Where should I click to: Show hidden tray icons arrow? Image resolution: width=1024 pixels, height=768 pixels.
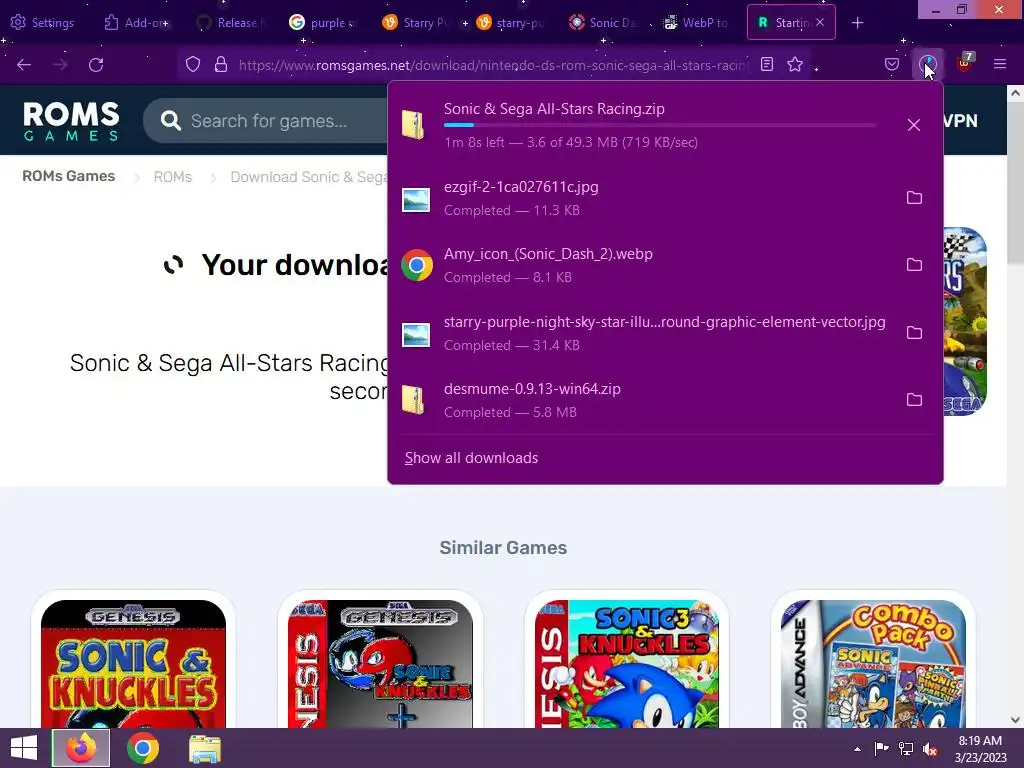tap(857, 749)
